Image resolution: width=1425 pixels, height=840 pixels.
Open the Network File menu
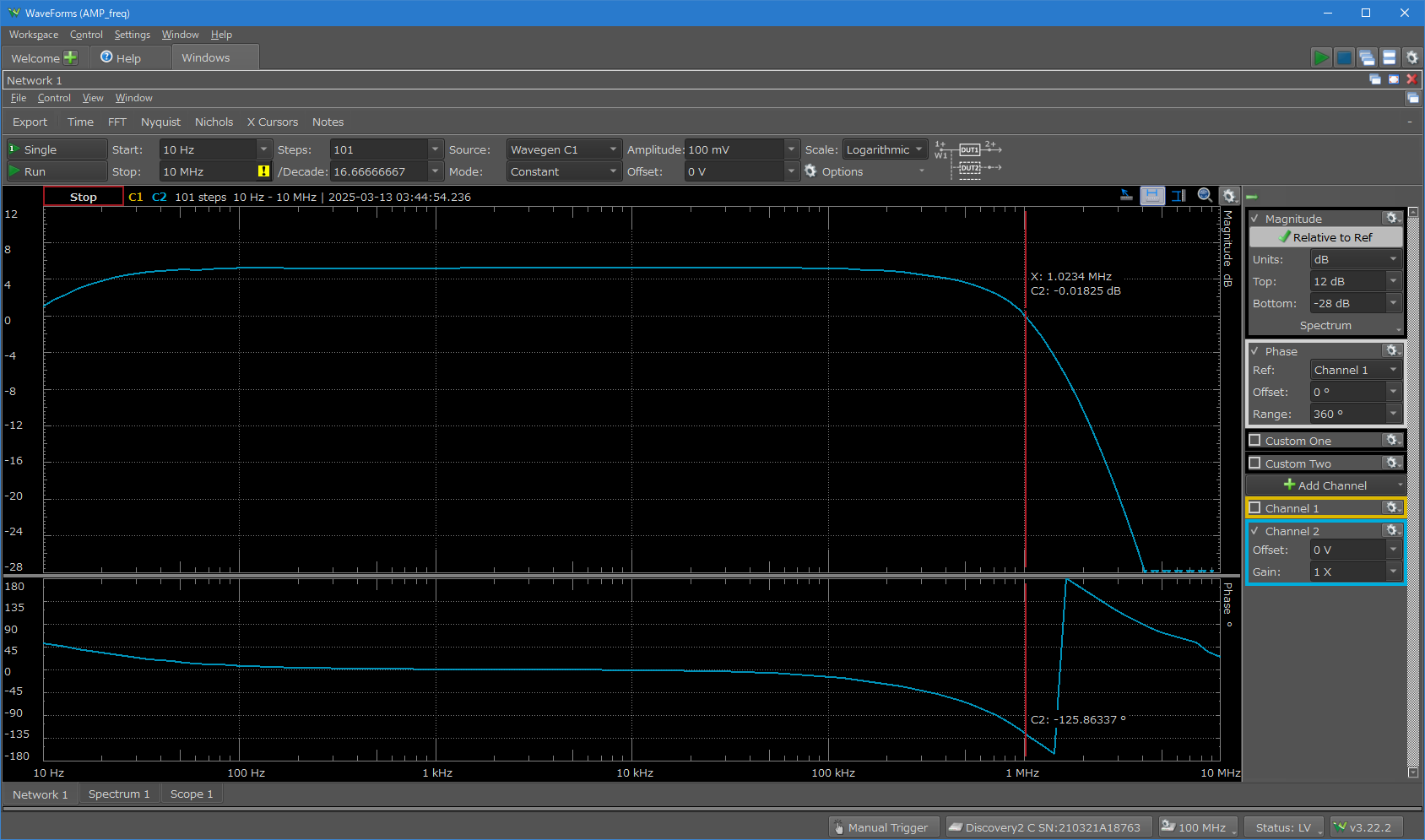pyautogui.click(x=19, y=98)
